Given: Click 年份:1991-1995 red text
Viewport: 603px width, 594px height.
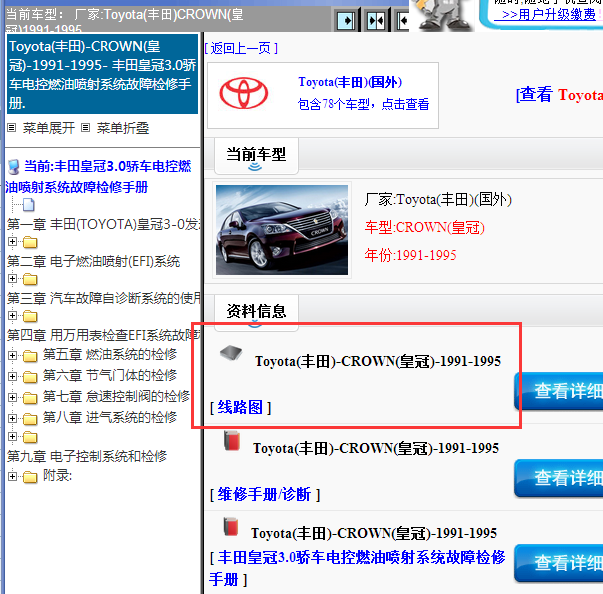Looking at the screenshot, I should [410, 255].
